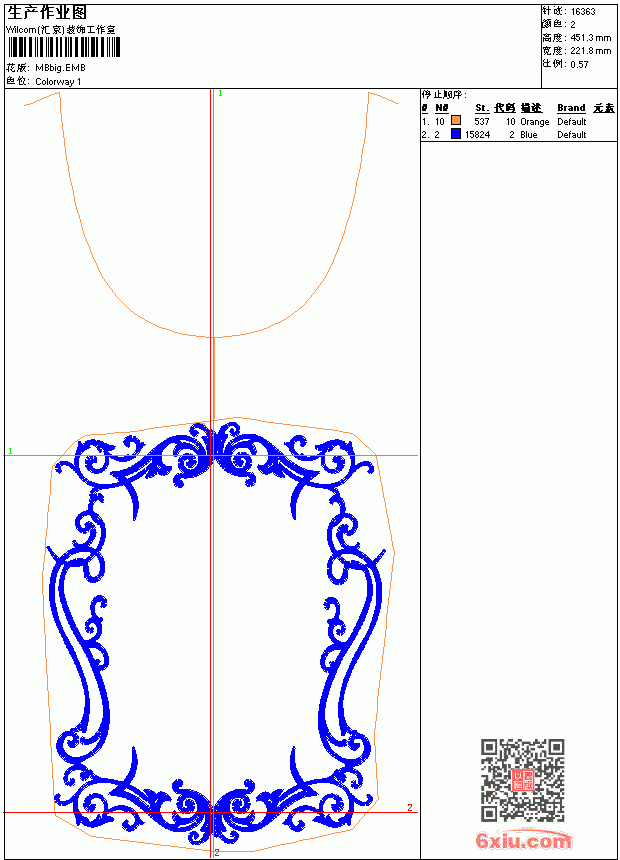620x860 pixels.
Task: Click the MBbig.EMB file name
Action: (x=60, y=68)
